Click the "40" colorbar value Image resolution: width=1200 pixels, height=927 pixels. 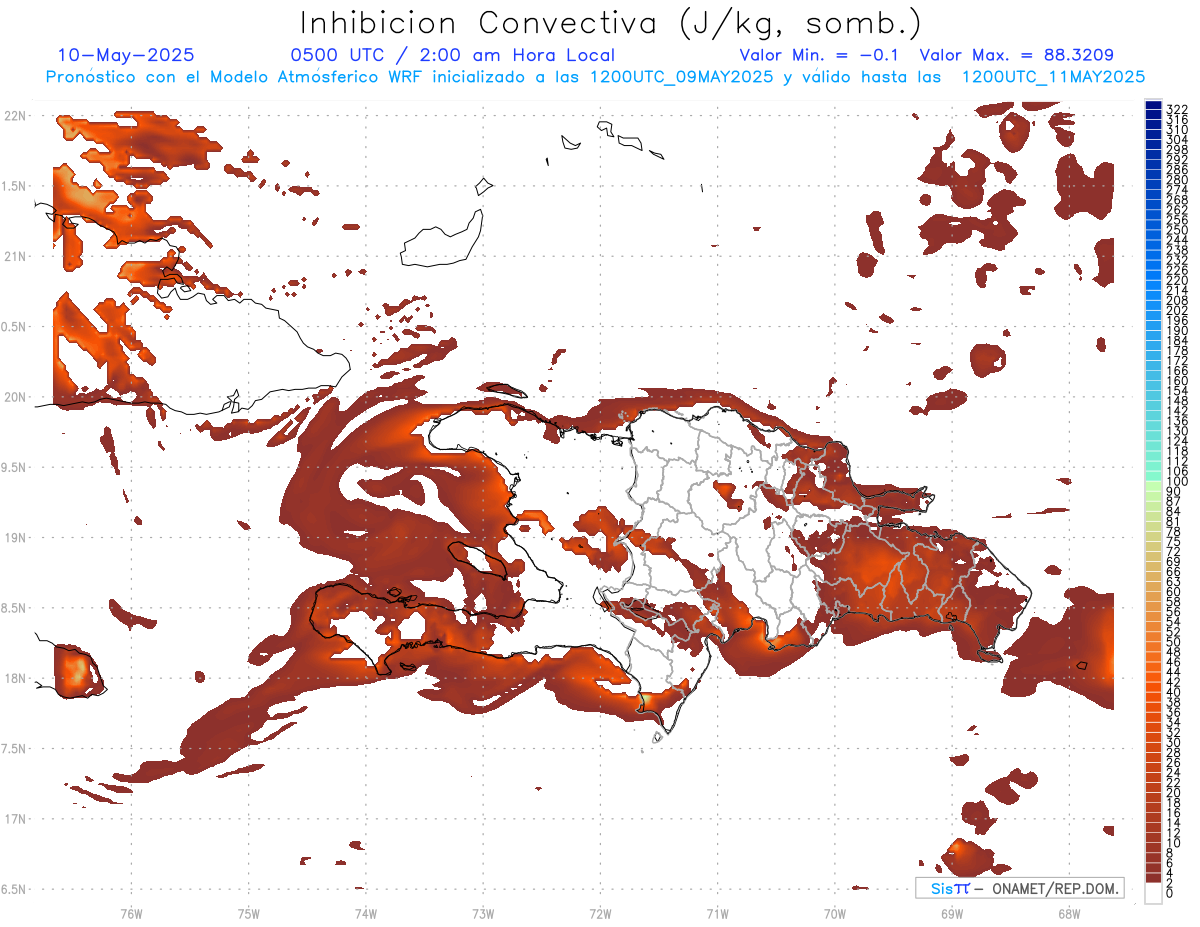point(1174,692)
